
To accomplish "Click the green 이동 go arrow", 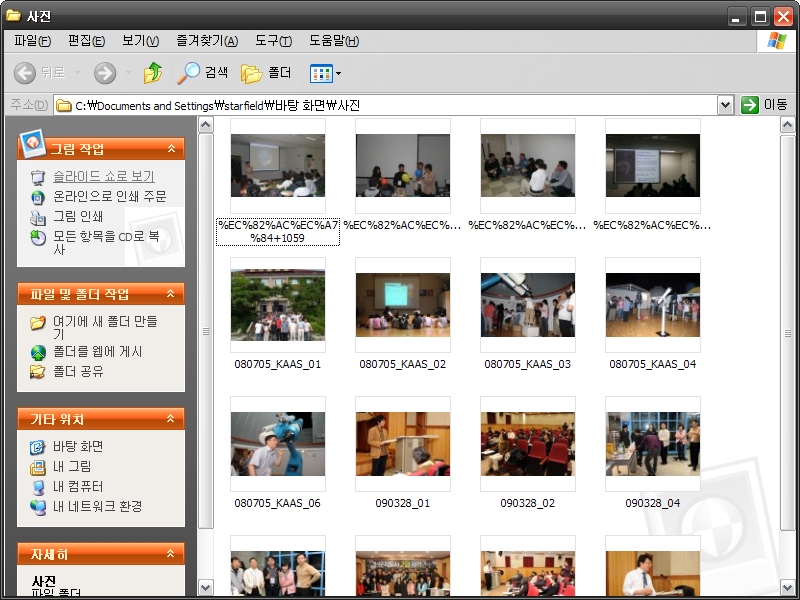I will 749,105.
